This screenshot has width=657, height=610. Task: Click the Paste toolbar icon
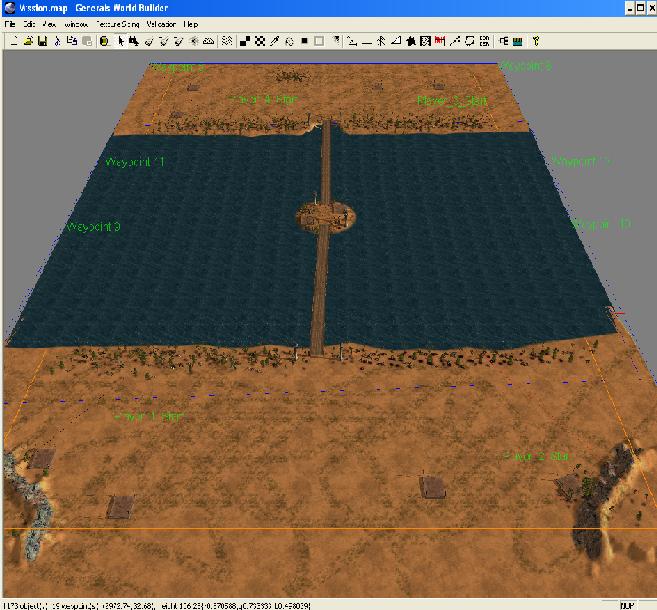tap(86, 41)
